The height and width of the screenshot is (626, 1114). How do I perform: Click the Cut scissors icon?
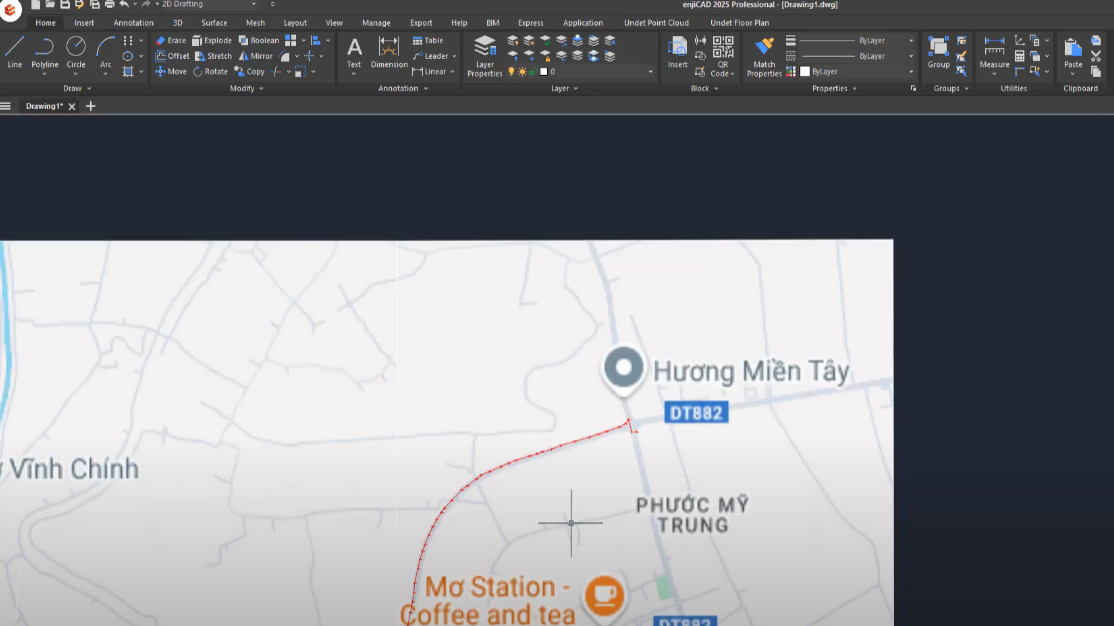click(1096, 56)
